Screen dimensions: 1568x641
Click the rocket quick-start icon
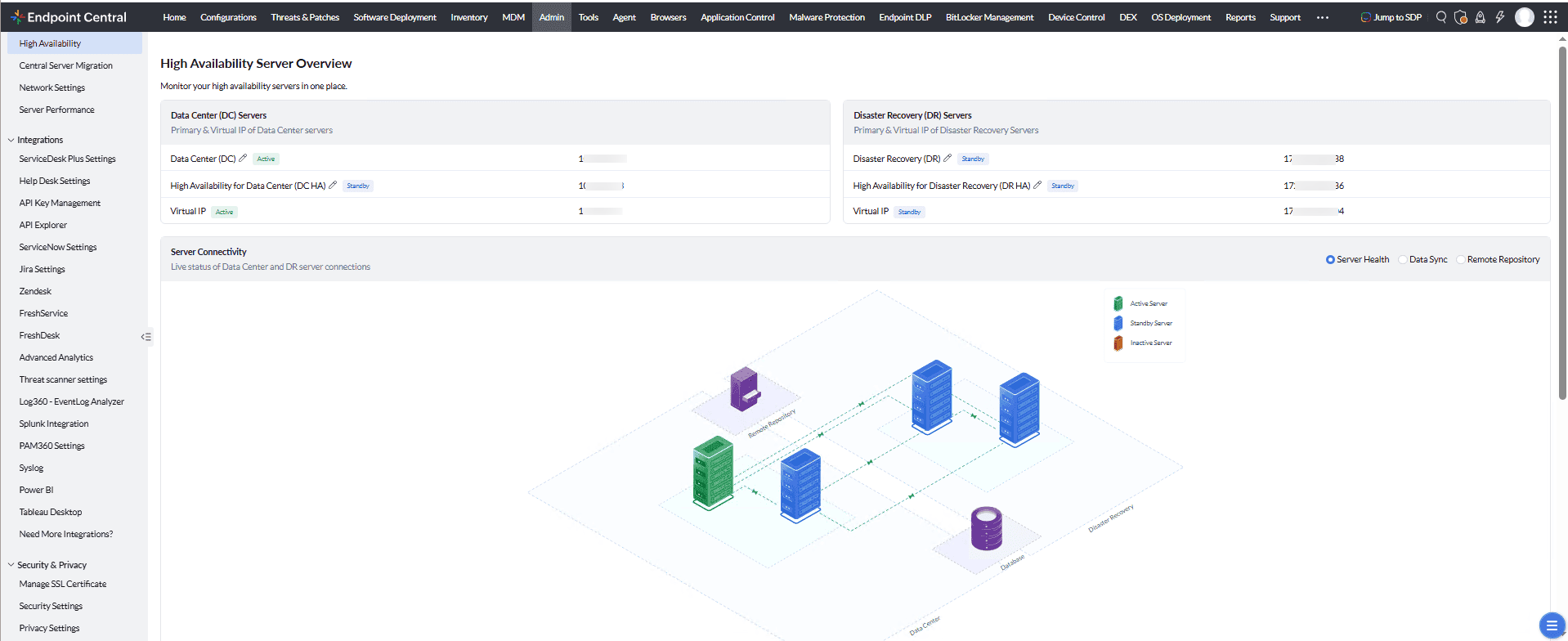click(x=1481, y=17)
